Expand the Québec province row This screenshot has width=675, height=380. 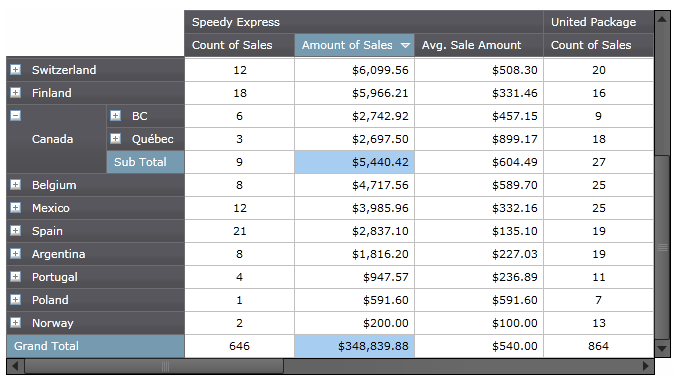coord(115,139)
